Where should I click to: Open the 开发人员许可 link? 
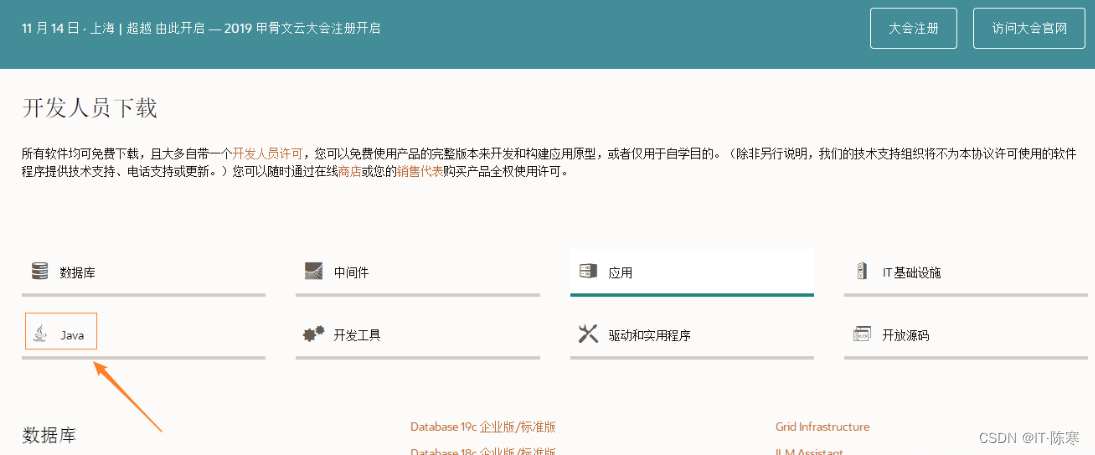click(x=267, y=153)
